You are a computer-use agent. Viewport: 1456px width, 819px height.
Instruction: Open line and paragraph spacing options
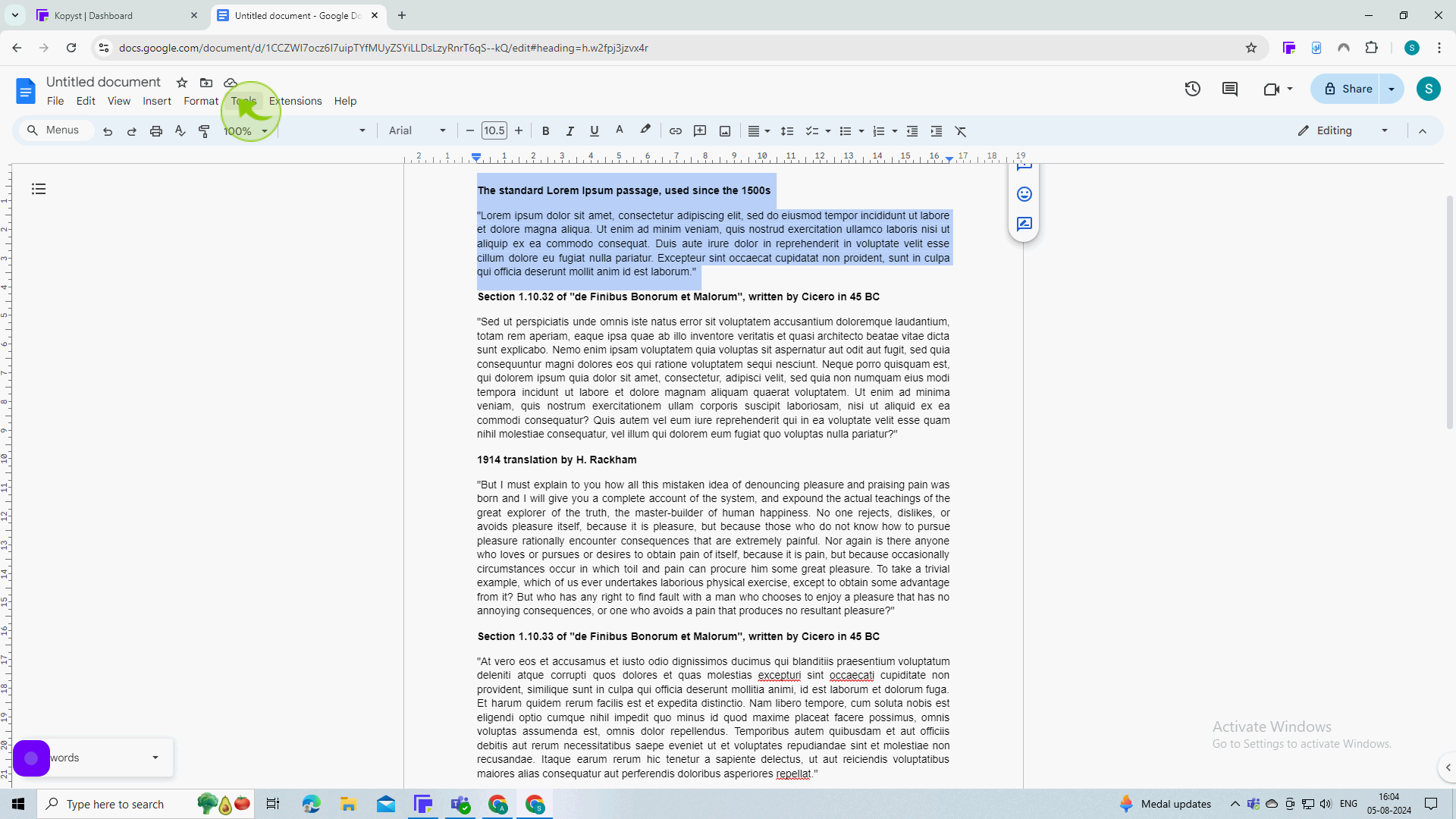coord(787,131)
